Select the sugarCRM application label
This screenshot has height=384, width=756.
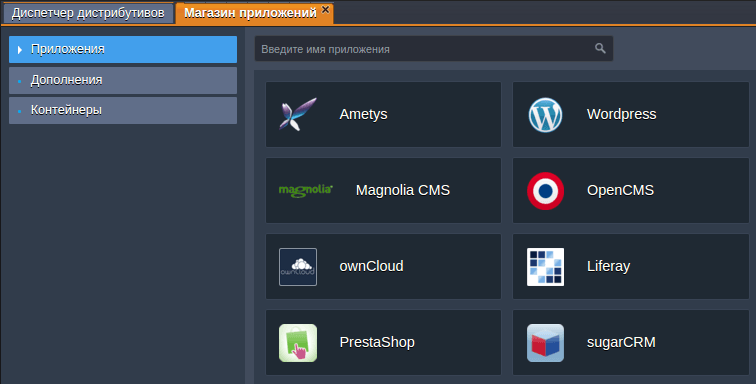621,343
